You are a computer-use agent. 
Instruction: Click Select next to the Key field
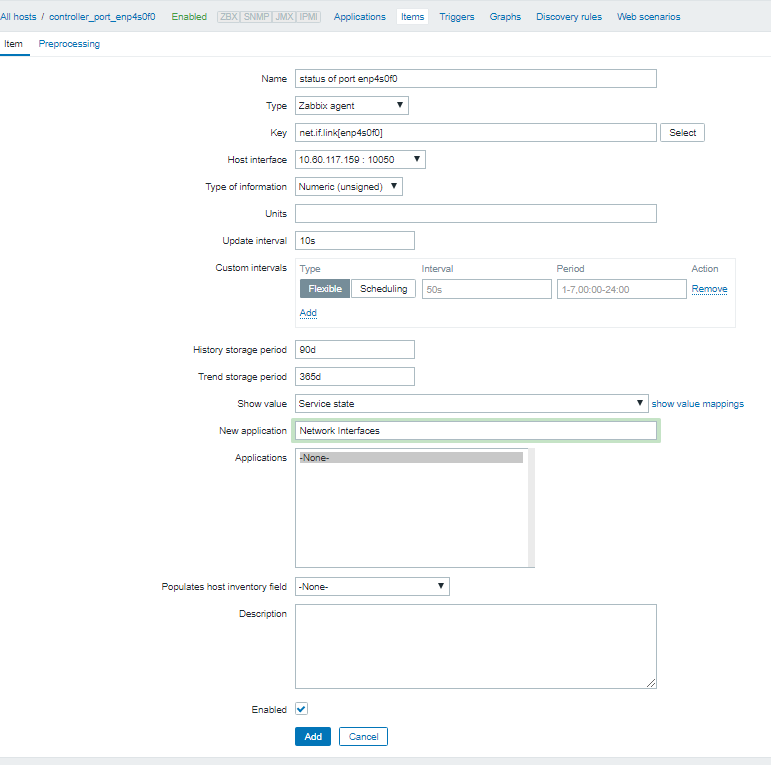pos(682,133)
